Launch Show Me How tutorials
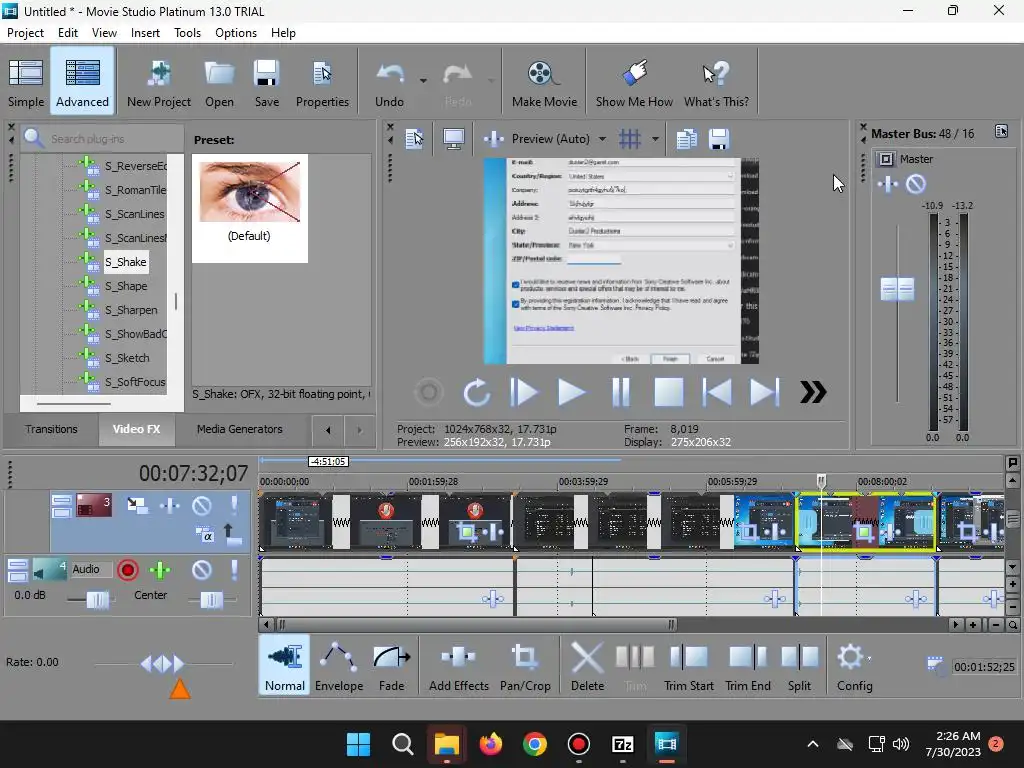 pyautogui.click(x=633, y=82)
